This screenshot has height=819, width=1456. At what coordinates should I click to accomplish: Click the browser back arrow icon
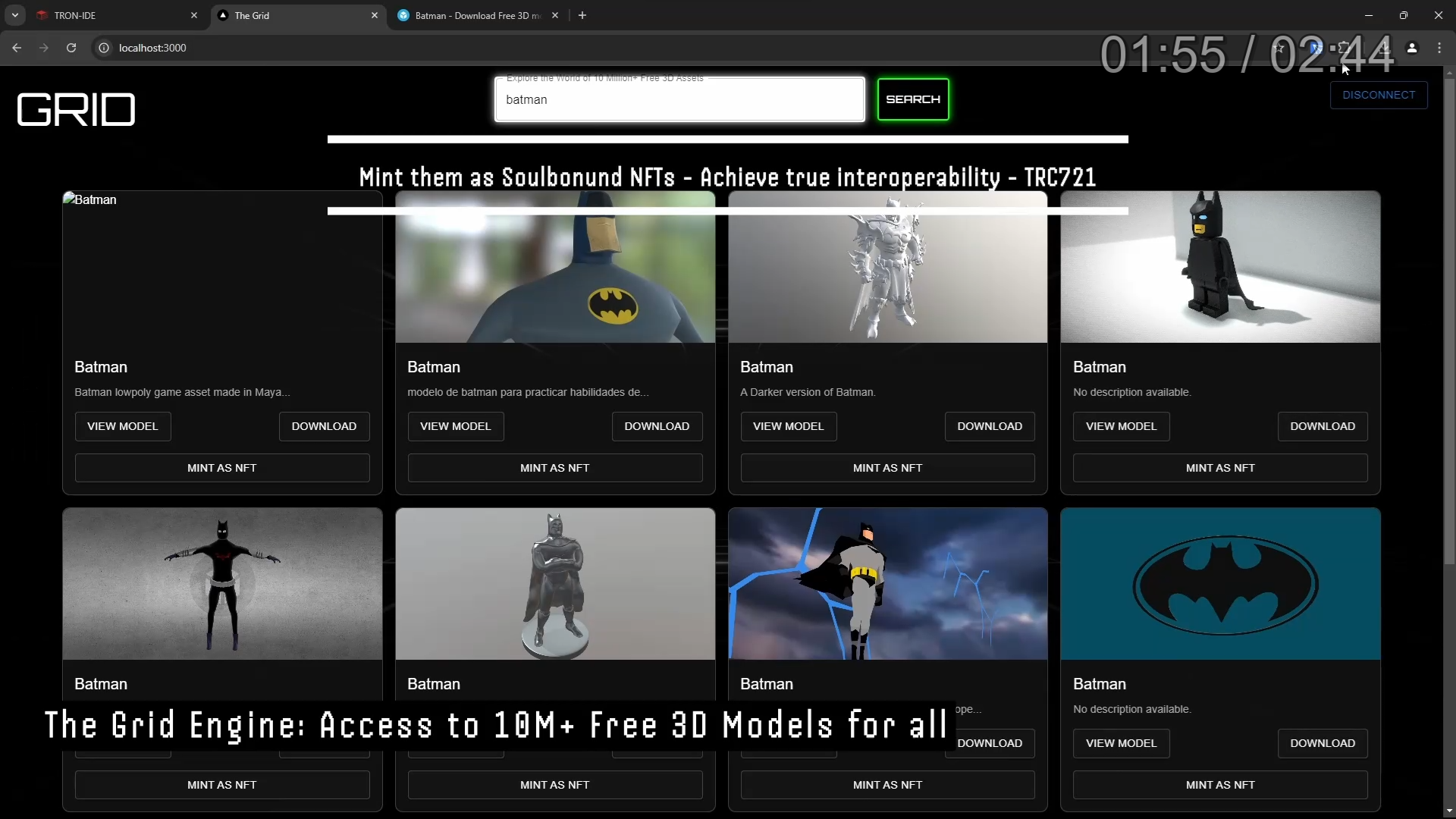17,48
